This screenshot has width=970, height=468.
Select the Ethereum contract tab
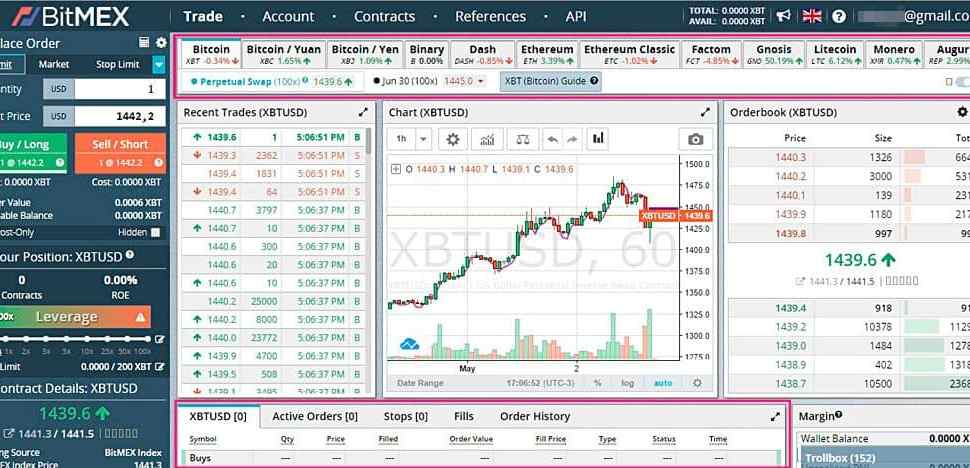pyautogui.click(x=547, y=54)
